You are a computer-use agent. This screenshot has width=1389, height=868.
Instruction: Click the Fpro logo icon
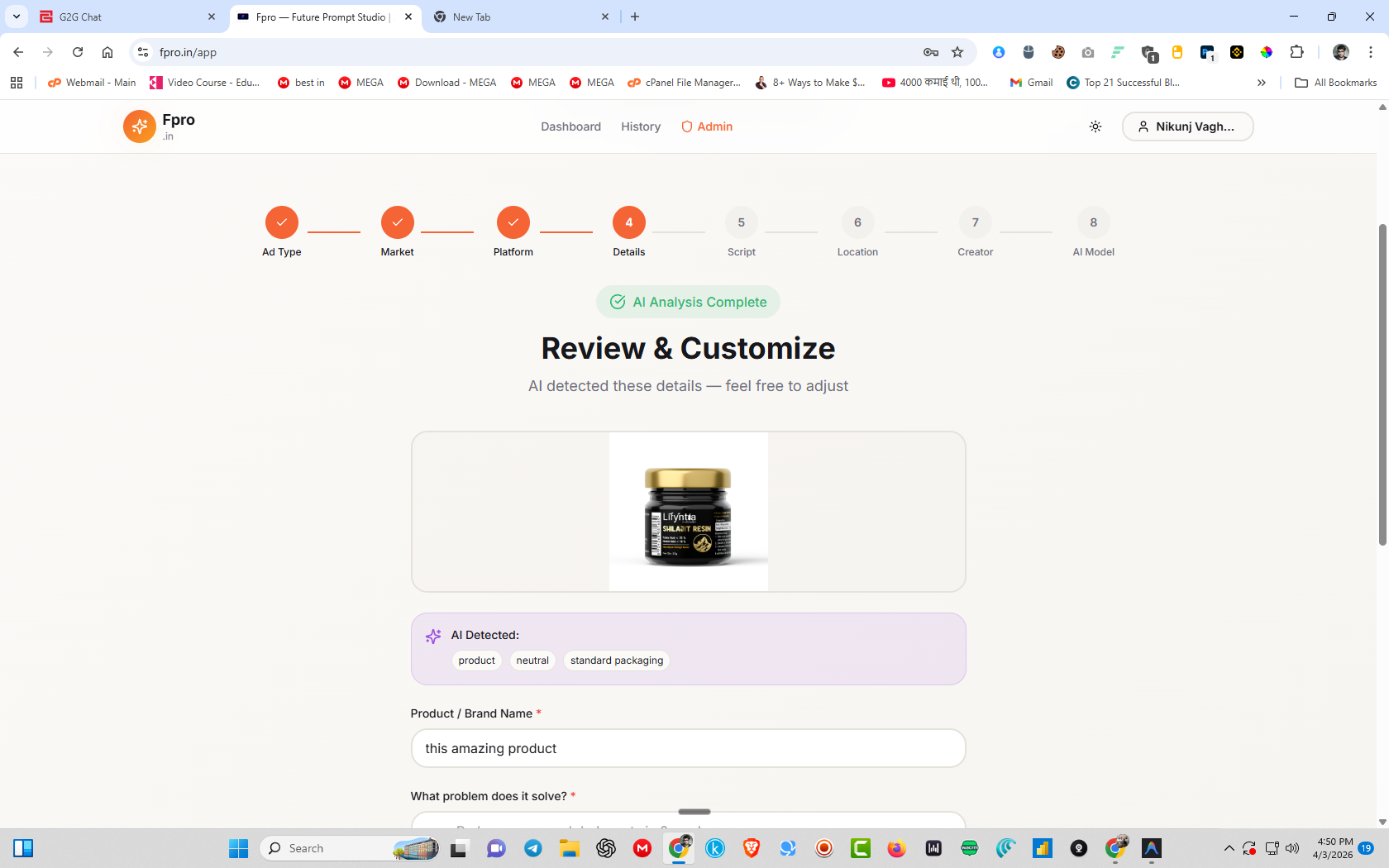point(139,126)
